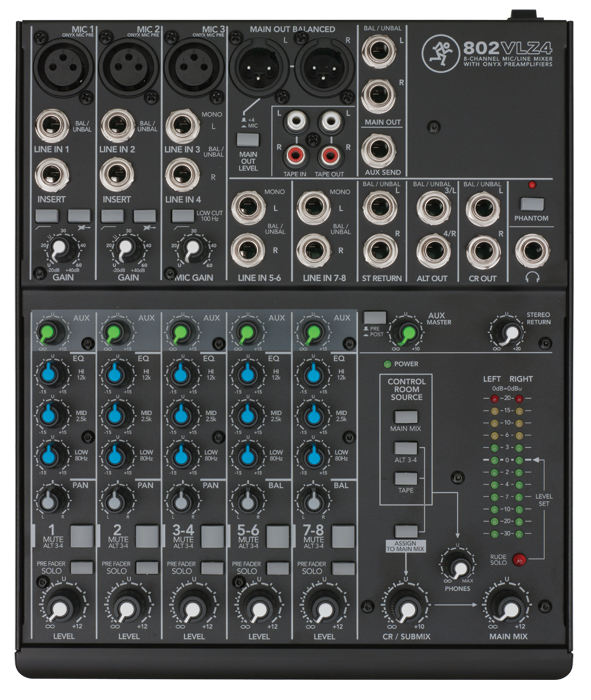This screenshot has width=591, height=700.
Task: Click the channel 1 INSERT jack
Action: tap(52, 175)
